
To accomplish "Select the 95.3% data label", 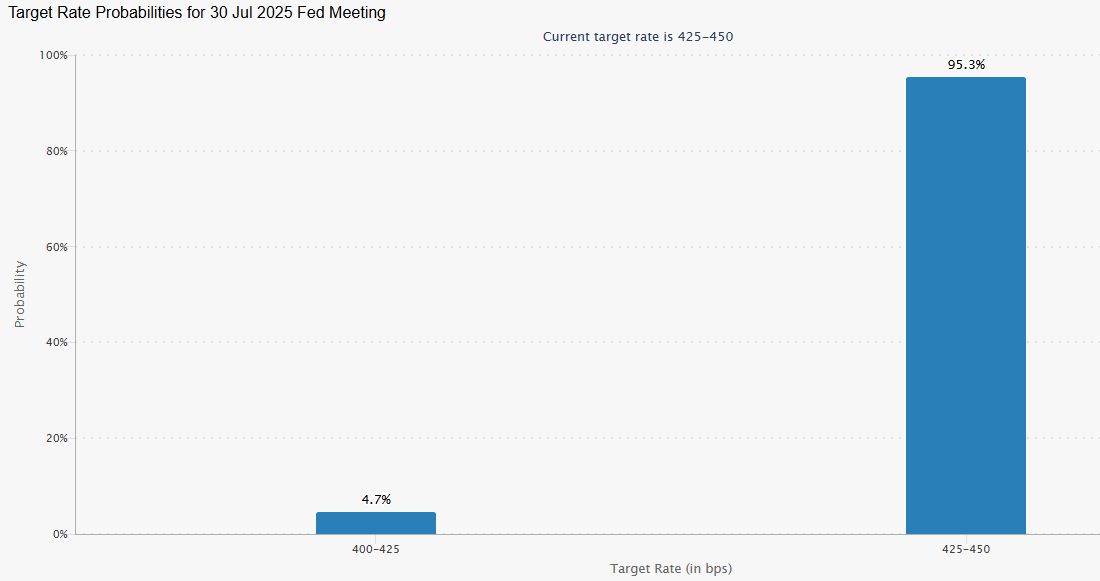I will point(966,65).
